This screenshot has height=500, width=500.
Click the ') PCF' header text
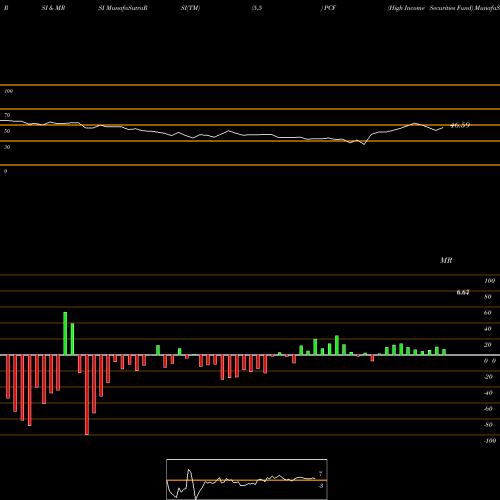[x=328, y=8]
